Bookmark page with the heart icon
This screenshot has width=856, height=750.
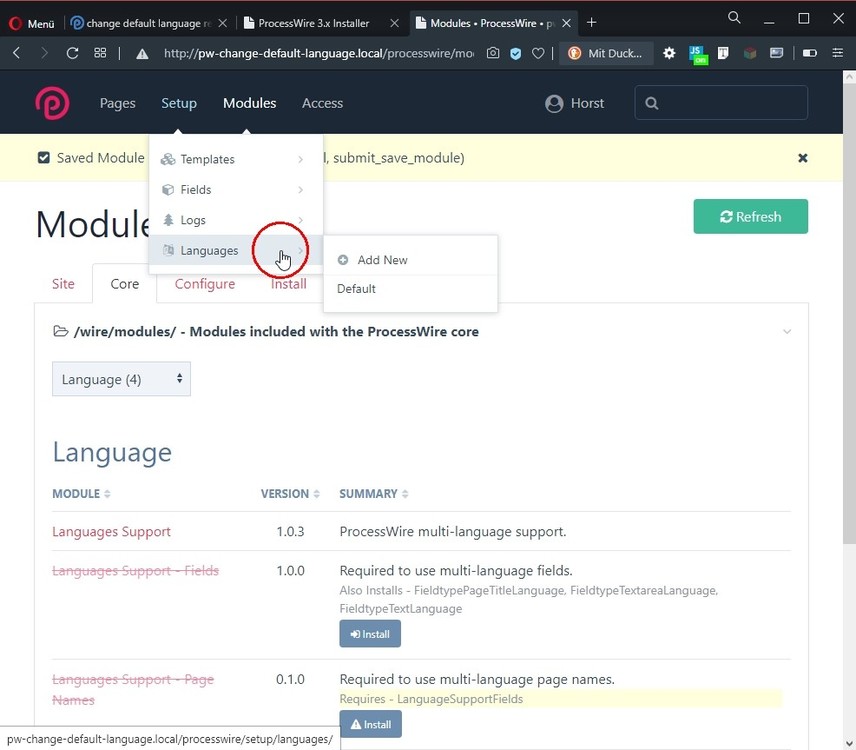[x=538, y=53]
